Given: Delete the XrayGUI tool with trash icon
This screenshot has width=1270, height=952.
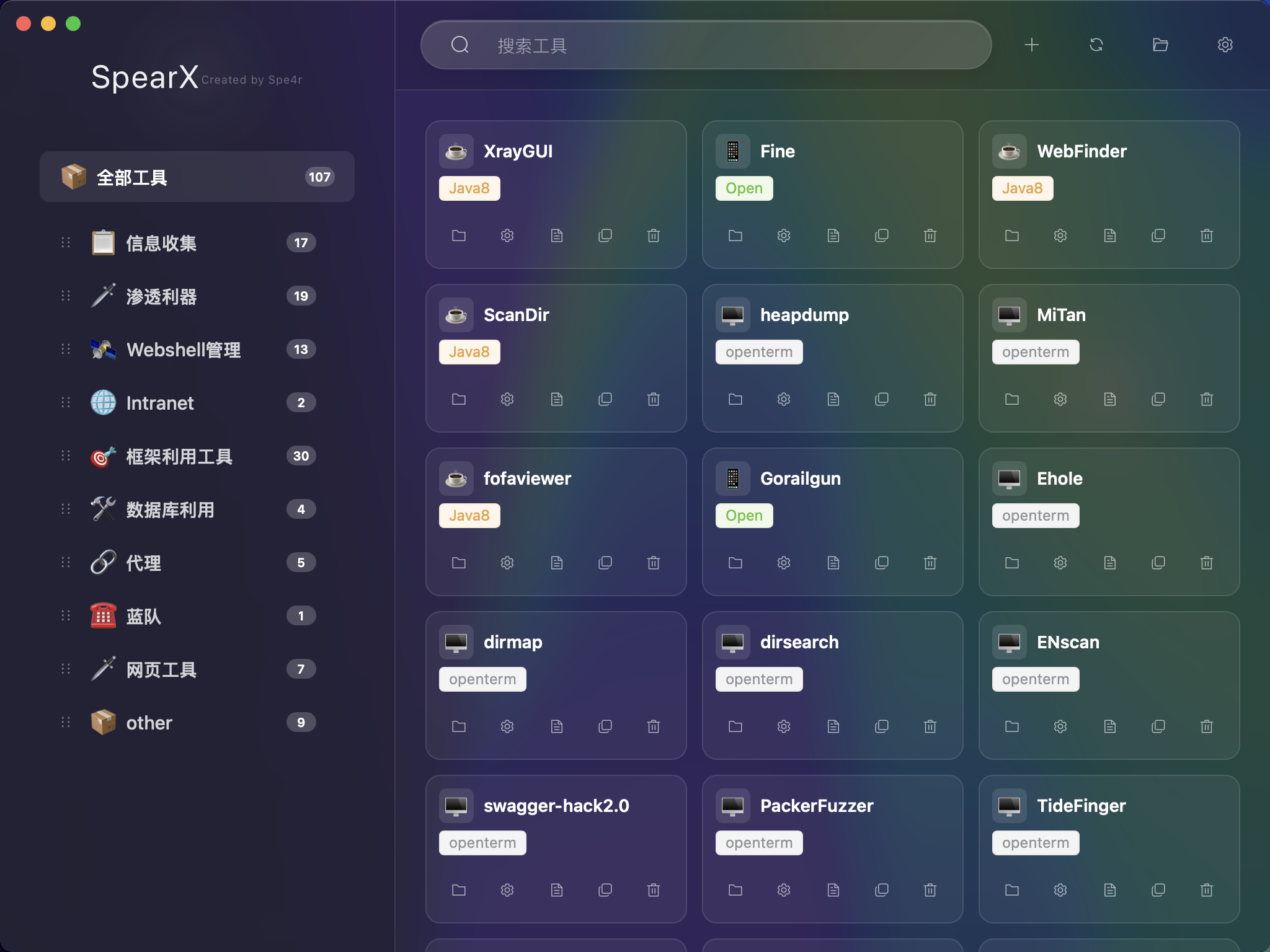Looking at the screenshot, I should point(653,236).
